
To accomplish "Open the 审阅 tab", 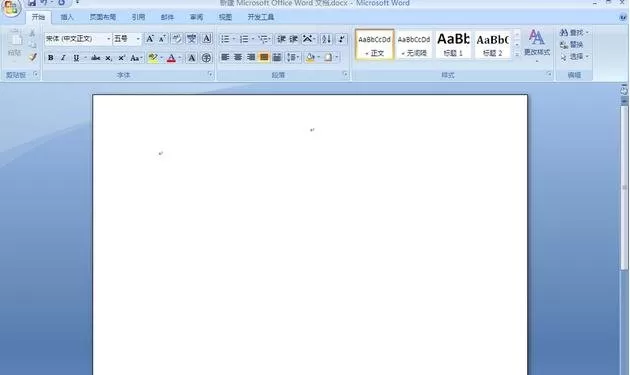I will (196, 17).
